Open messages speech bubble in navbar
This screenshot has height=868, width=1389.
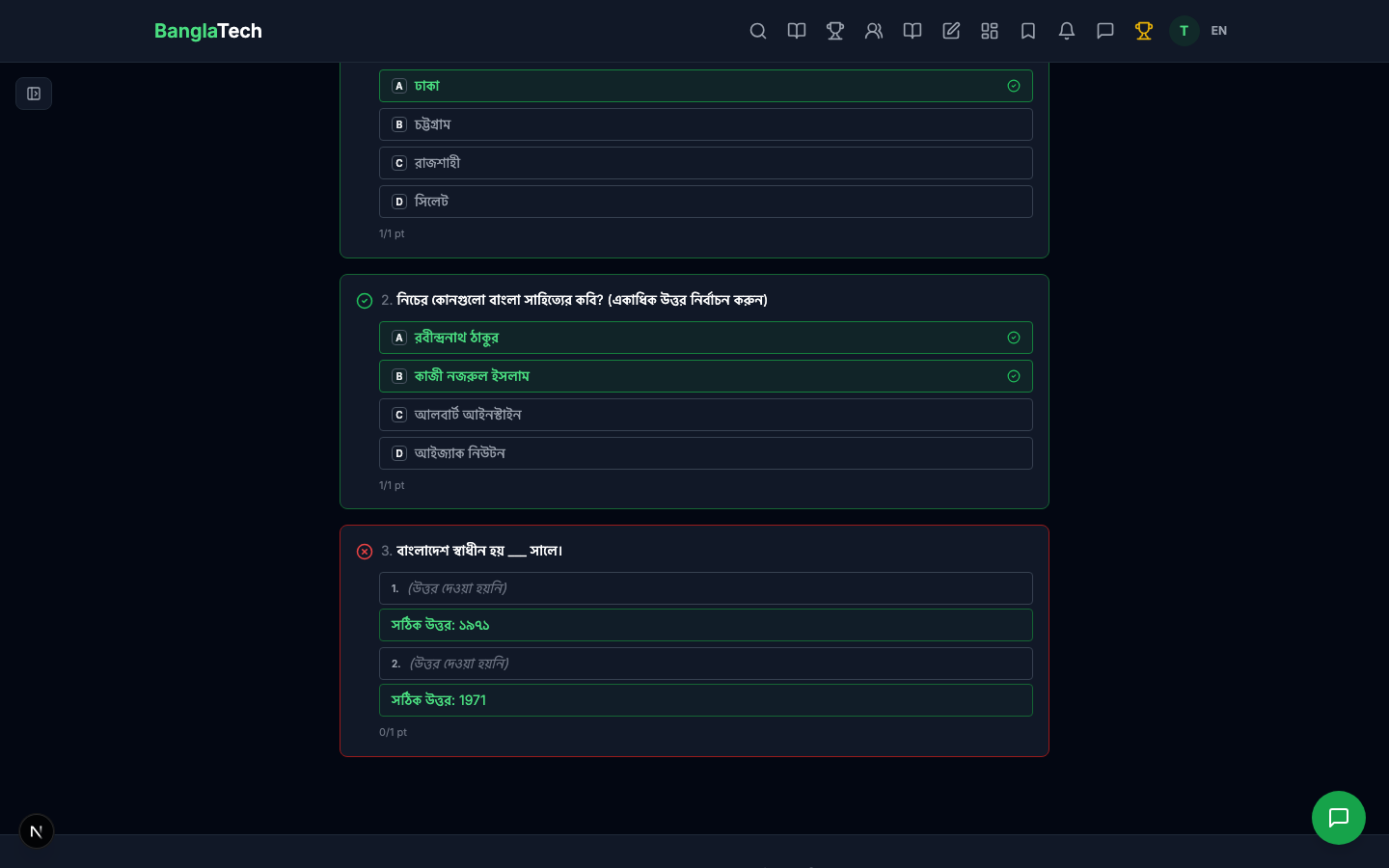[1105, 31]
